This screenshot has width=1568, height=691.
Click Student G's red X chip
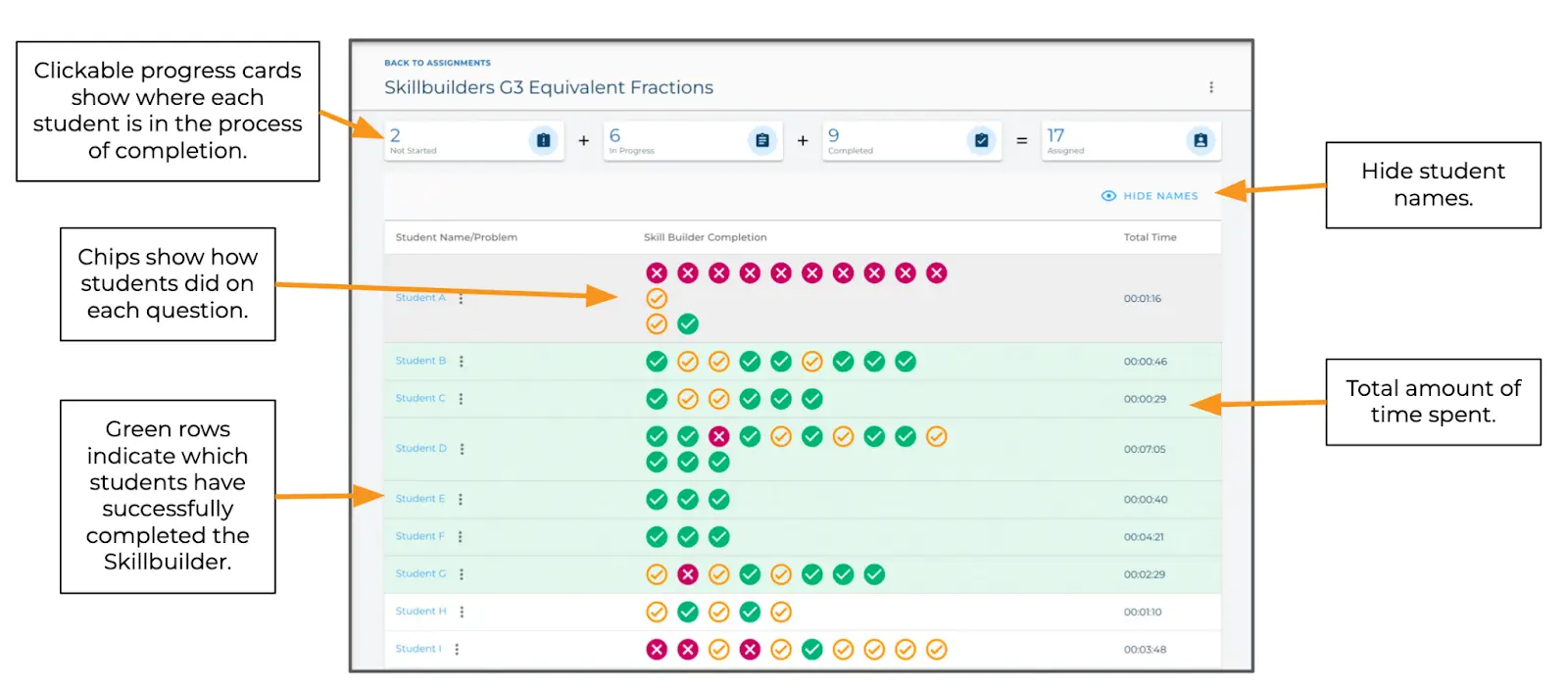[688, 574]
